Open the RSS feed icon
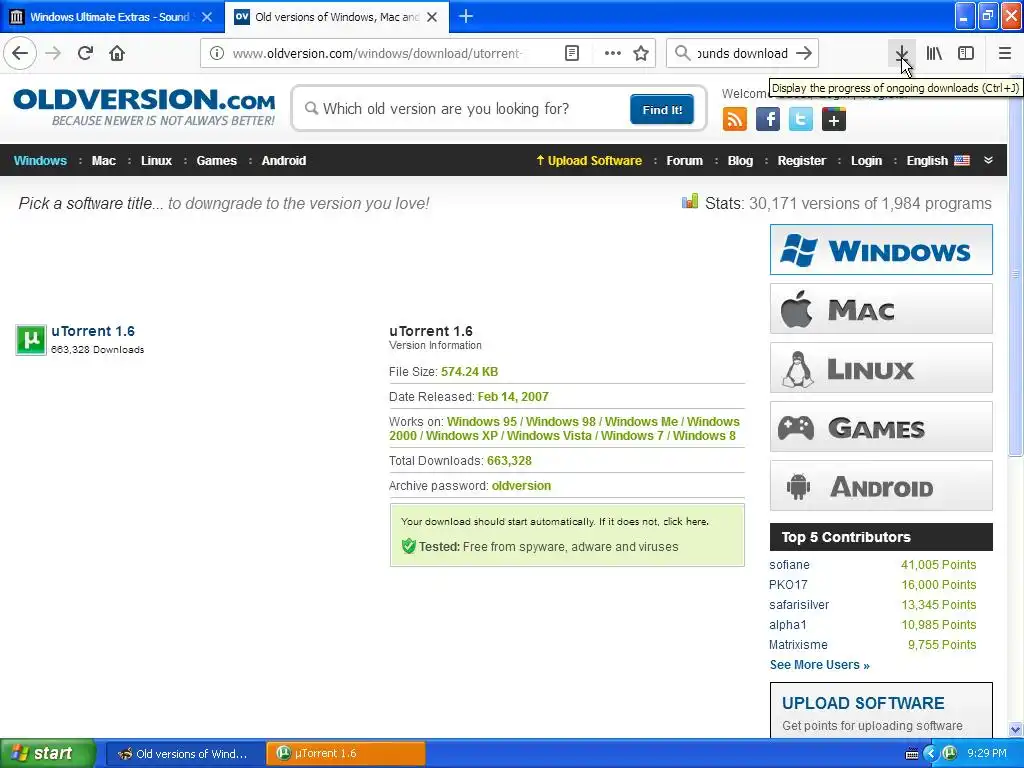This screenshot has height=768, width=1024. [735, 120]
